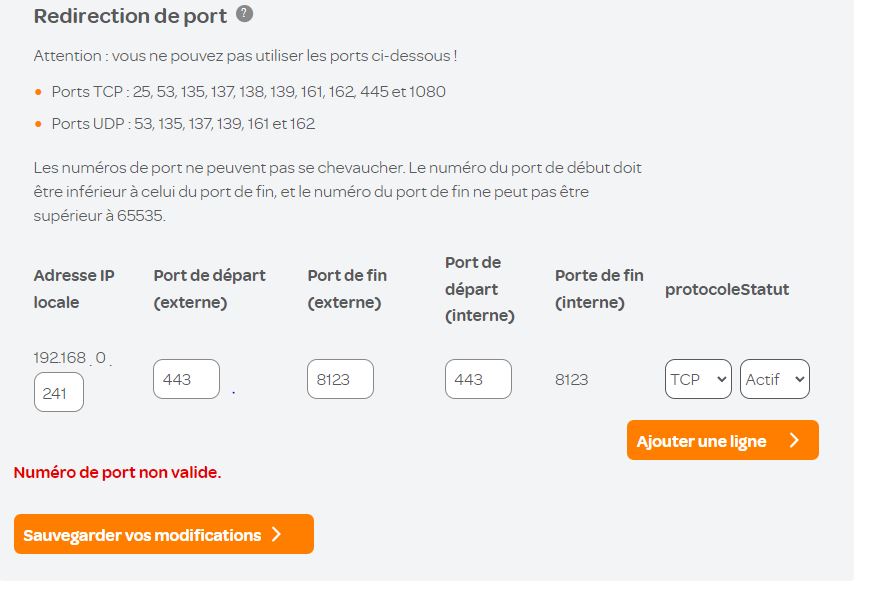The width and height of the screenshot is (891, 596).
Task: Click the help icon beside Redirection de port
Action: (244, 14)
